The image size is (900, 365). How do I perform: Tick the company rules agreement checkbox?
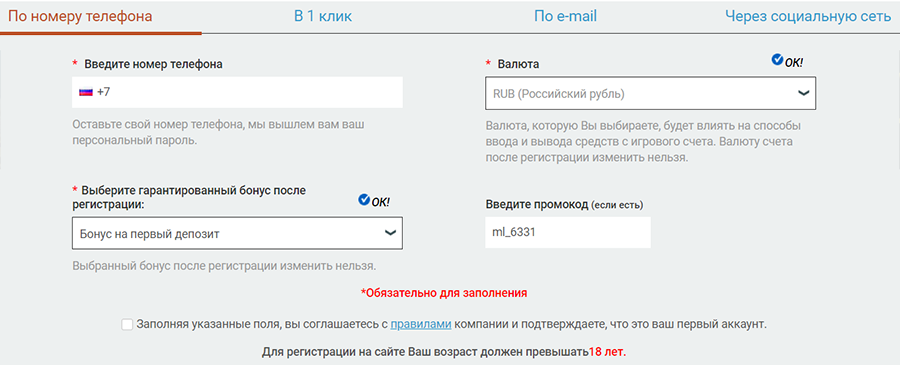(127, 325)
